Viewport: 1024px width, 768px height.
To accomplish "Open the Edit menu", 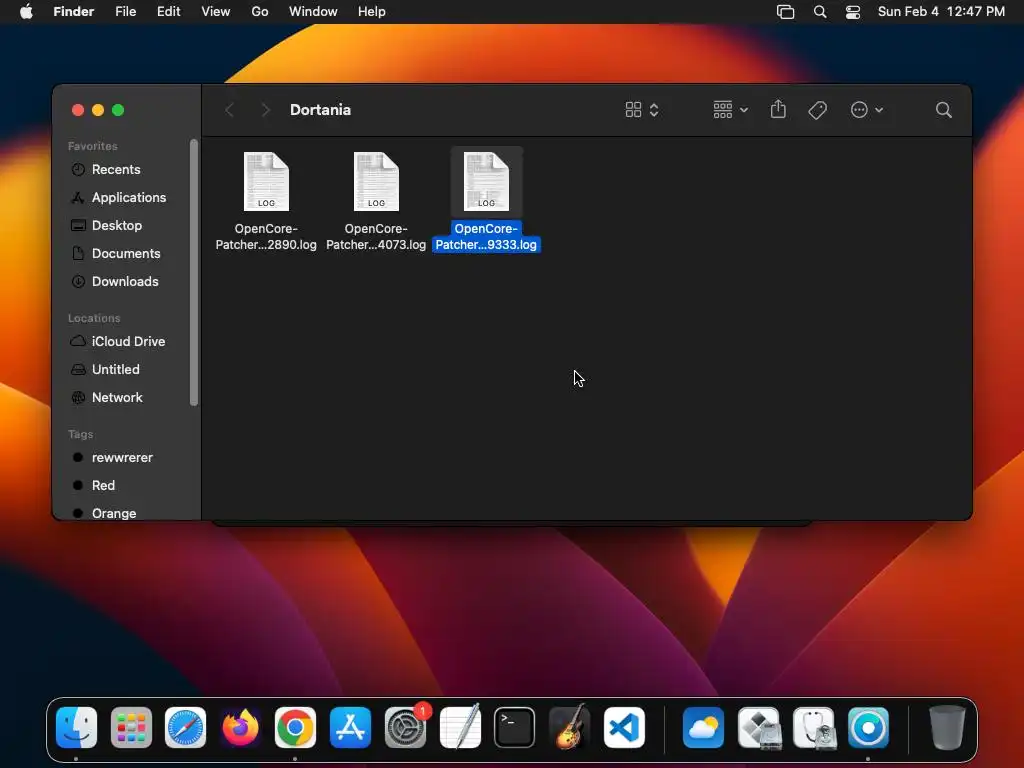I will click(x=168, y=11).
